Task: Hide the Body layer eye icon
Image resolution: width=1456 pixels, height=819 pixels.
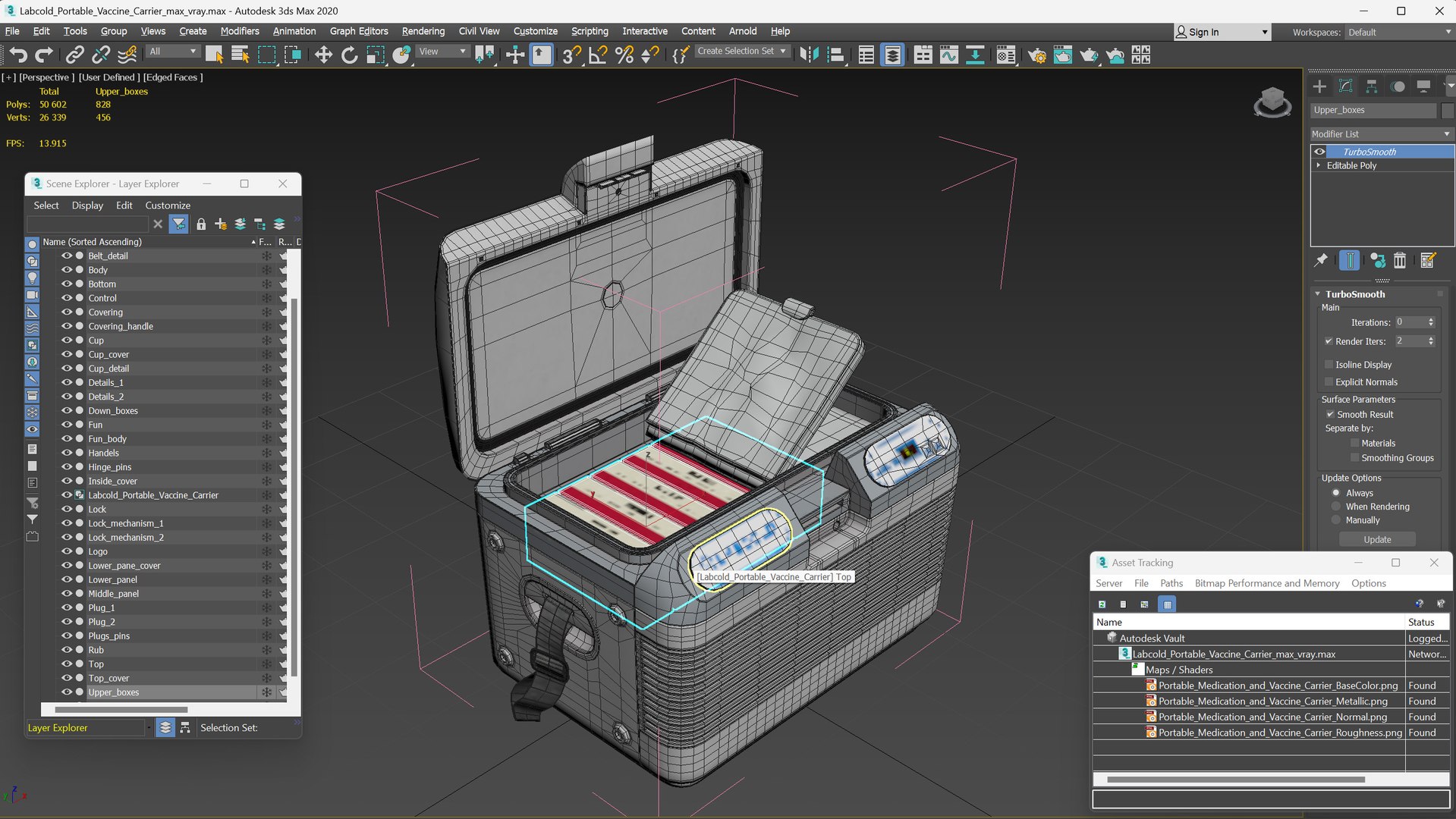Action: (x=67, y=270)
